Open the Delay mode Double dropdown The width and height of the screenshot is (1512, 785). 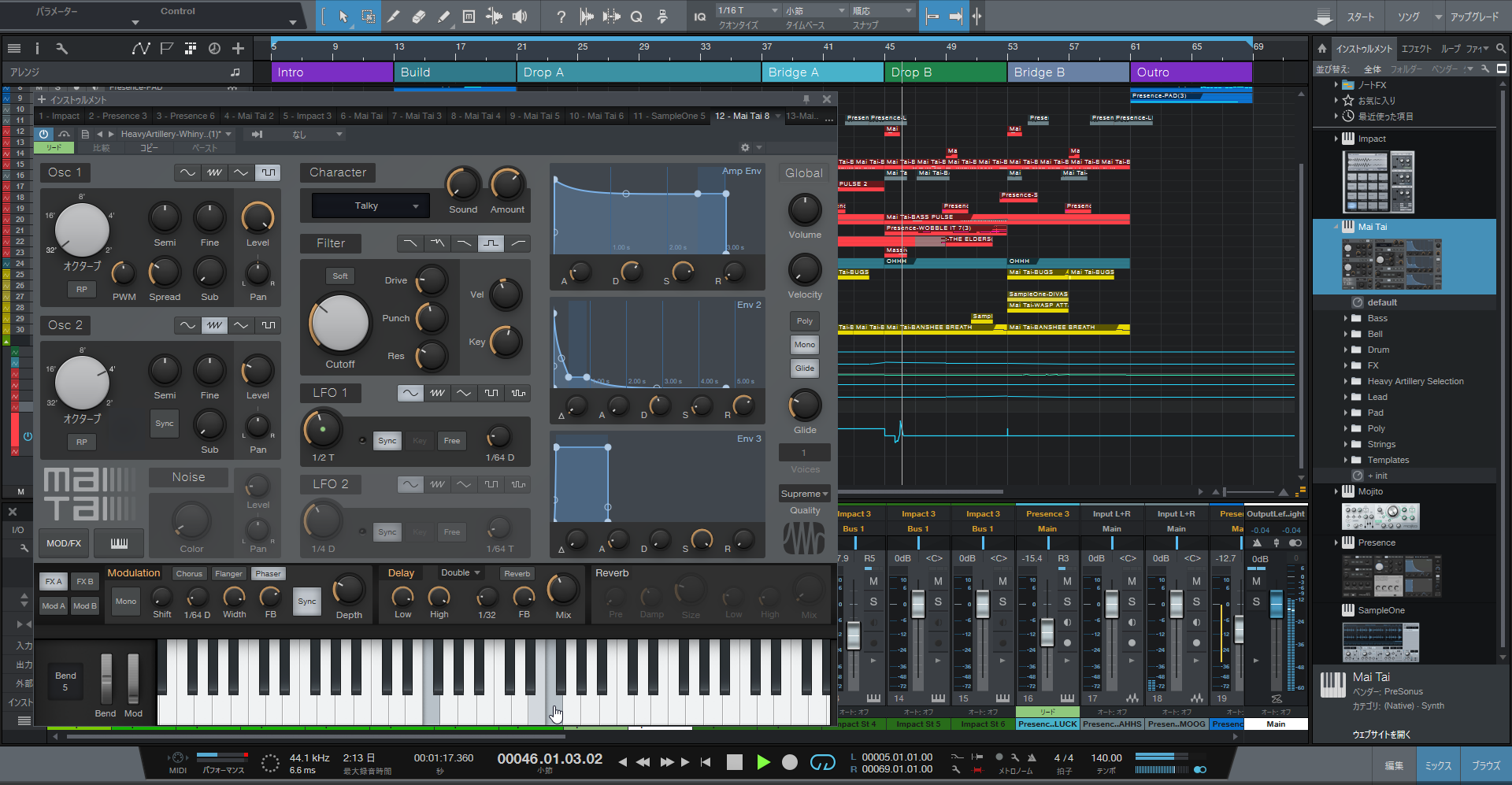[461, 573]
